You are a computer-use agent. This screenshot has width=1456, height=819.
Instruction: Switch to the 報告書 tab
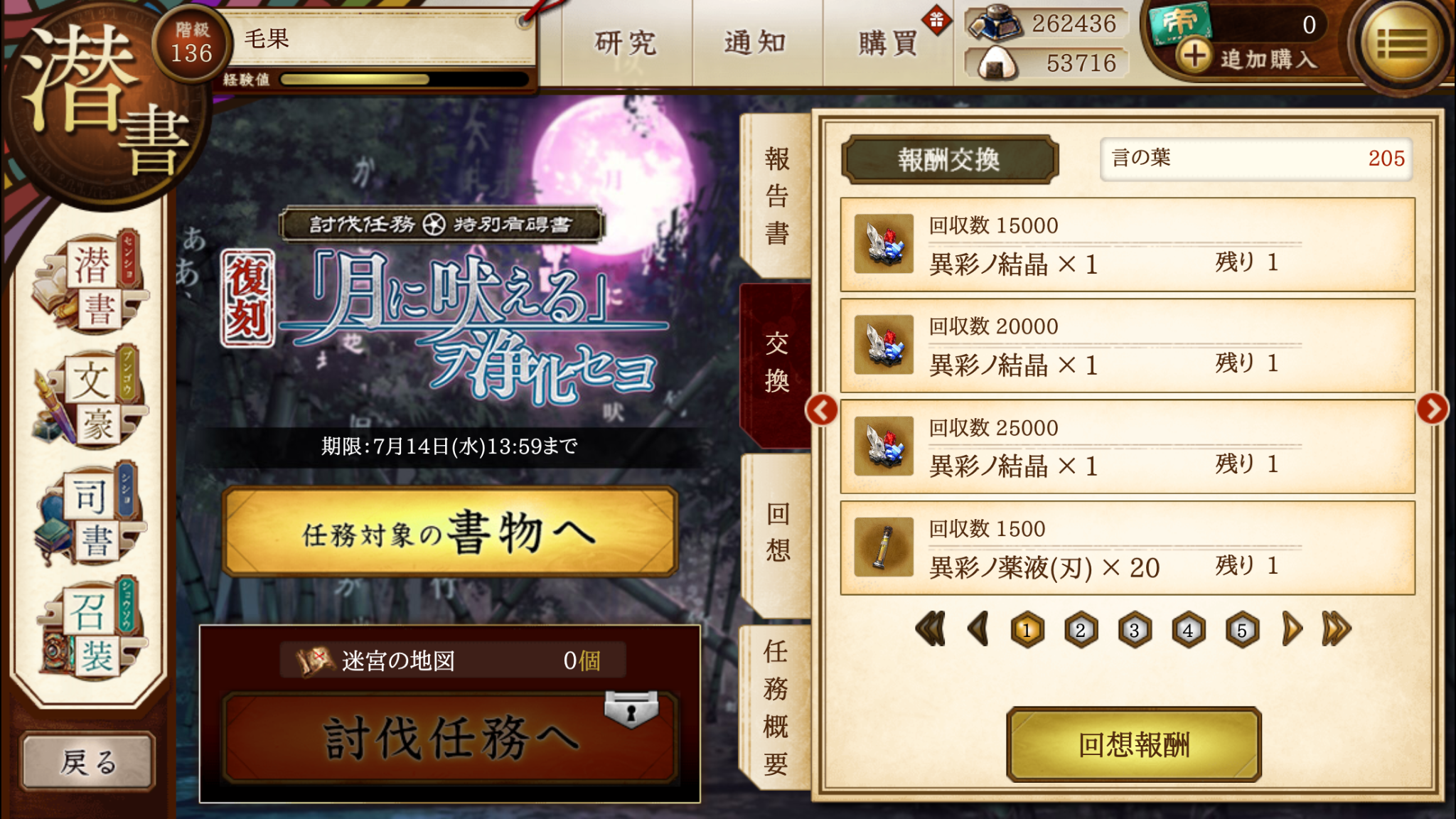pos(776,196)
